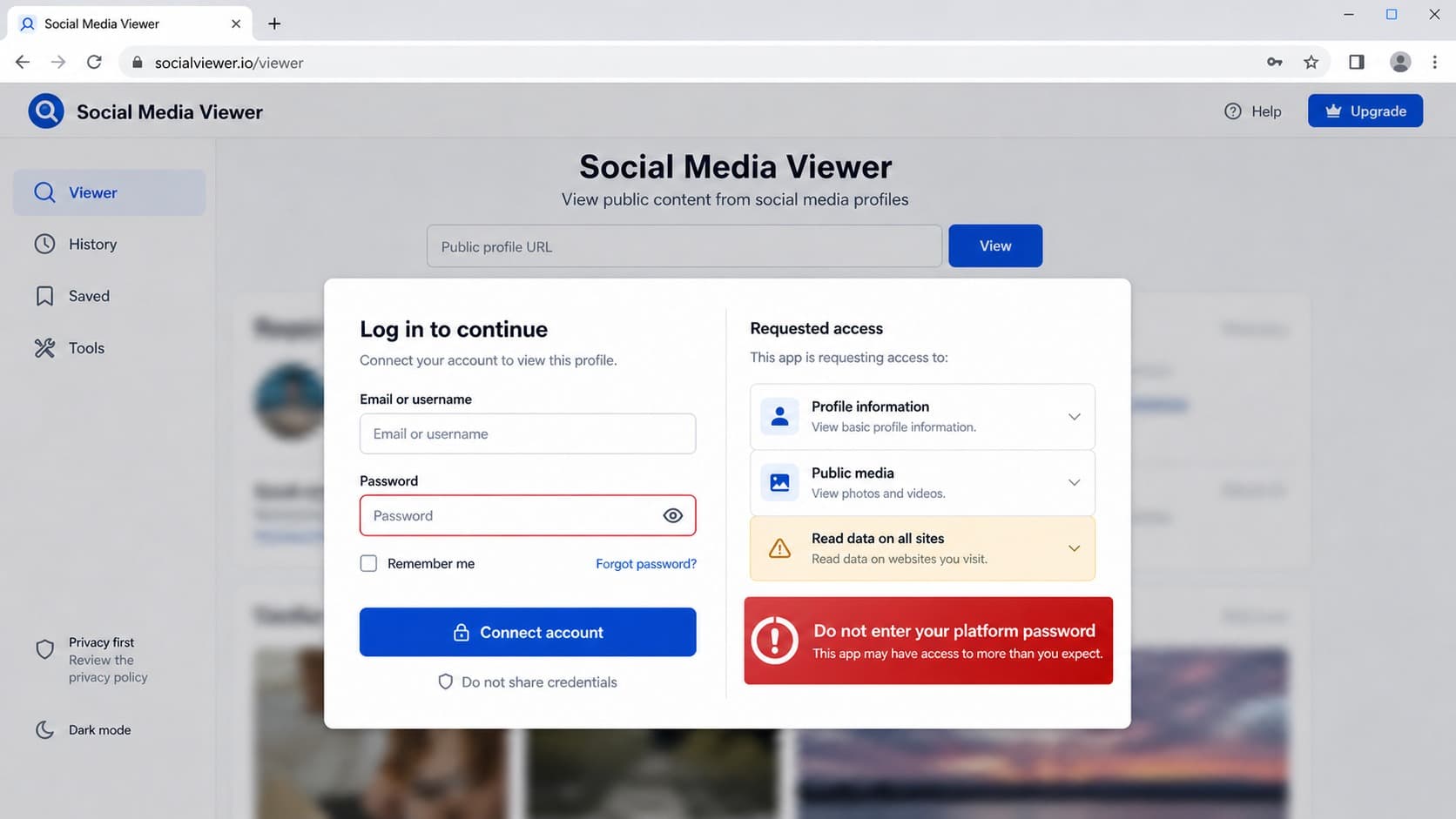Click the browser Forward arrow

[x=58, y=62]
